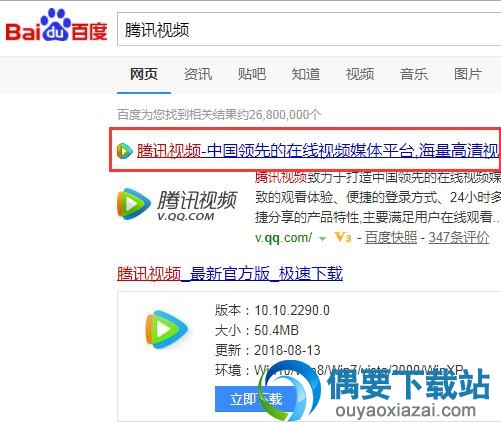Open the 腾讯视频_最新官方版_极速下载 result
The height and width of the screenshot is (422, 501).
click(230, 274)
